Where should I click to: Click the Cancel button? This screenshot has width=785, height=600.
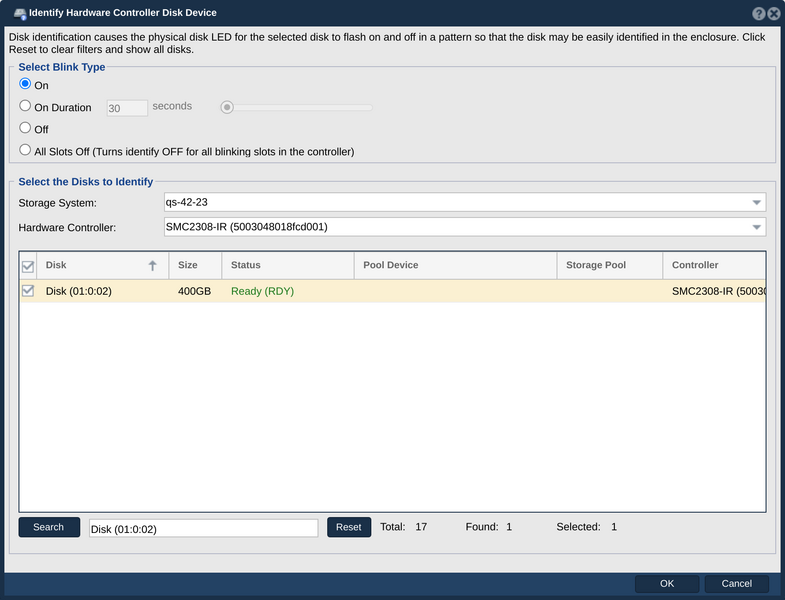tap(736, 583)
